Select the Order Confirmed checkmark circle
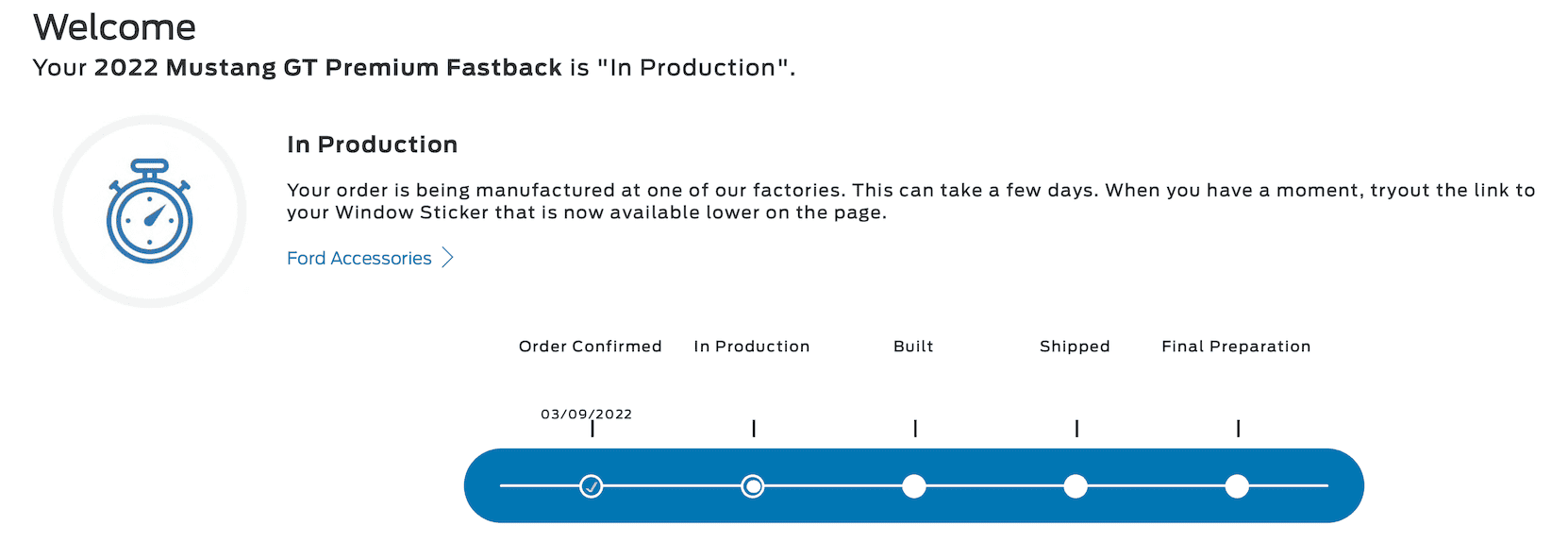The height and width of the screenshot is (542, 1568). pos(592,486)
